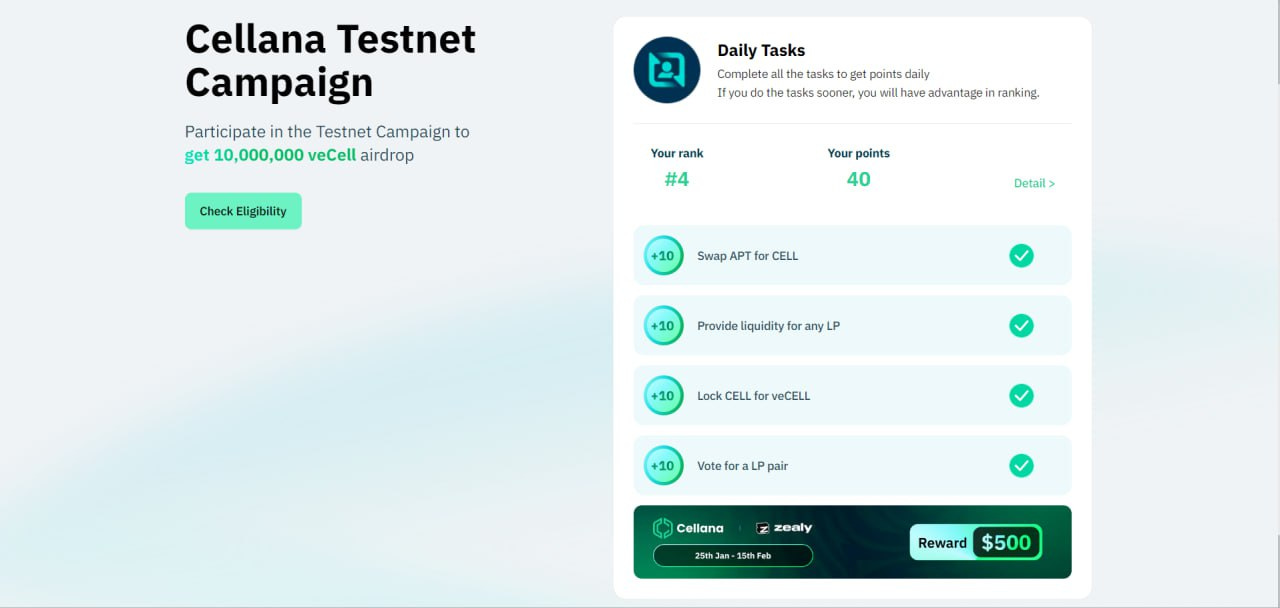The width and height of the screenshot is (1280, 608).
Task: Click the zealy logo in banner
Action: pyautogui.click(x=784, y=528)
